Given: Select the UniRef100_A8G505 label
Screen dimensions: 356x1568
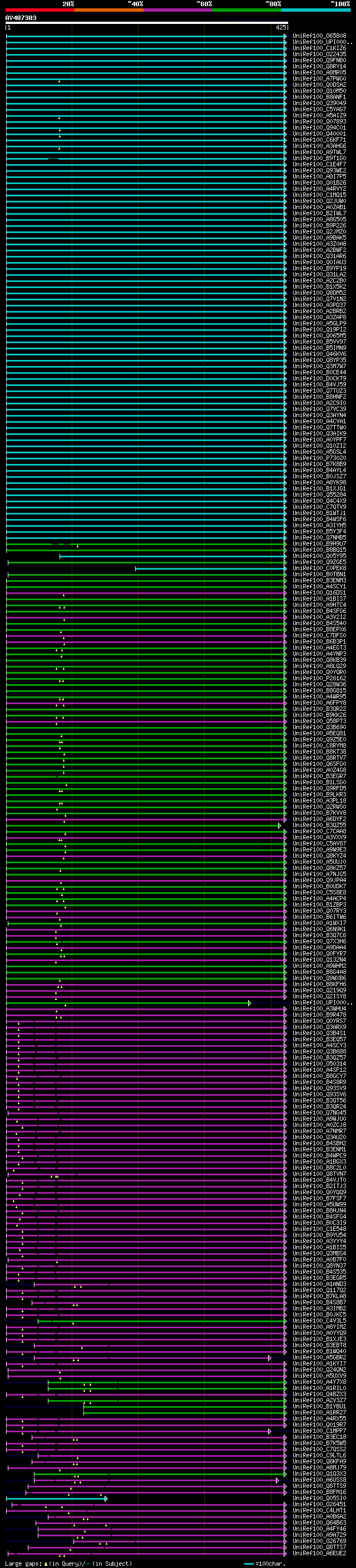Looking at the screenshot, I should click(x=319, y=219).
